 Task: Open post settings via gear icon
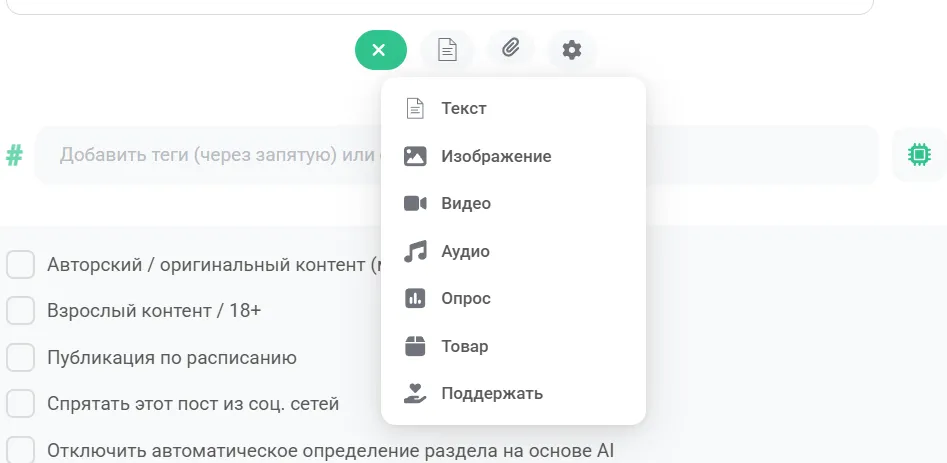(x=572, y=50)
